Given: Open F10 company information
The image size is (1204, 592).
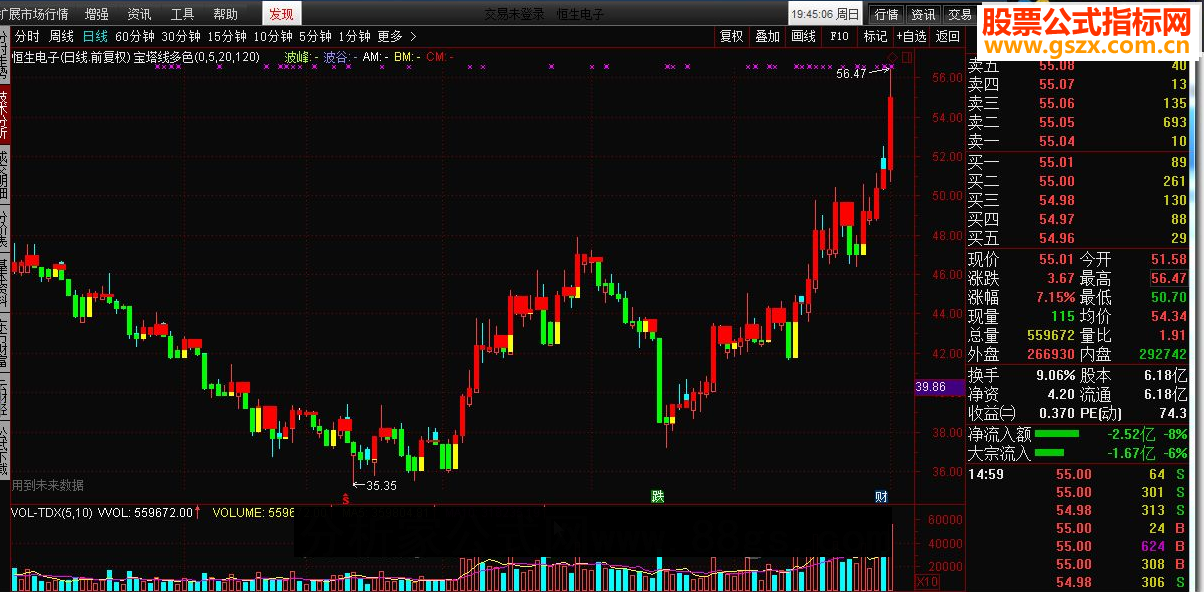Looking at the screenshot, I should (839, 36).
